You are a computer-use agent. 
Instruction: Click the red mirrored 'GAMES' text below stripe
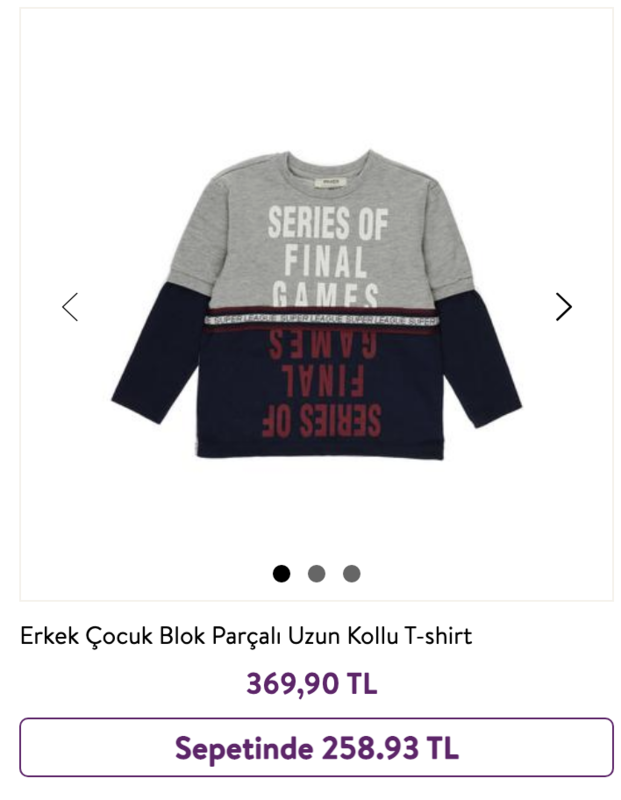tap(322, 345)
